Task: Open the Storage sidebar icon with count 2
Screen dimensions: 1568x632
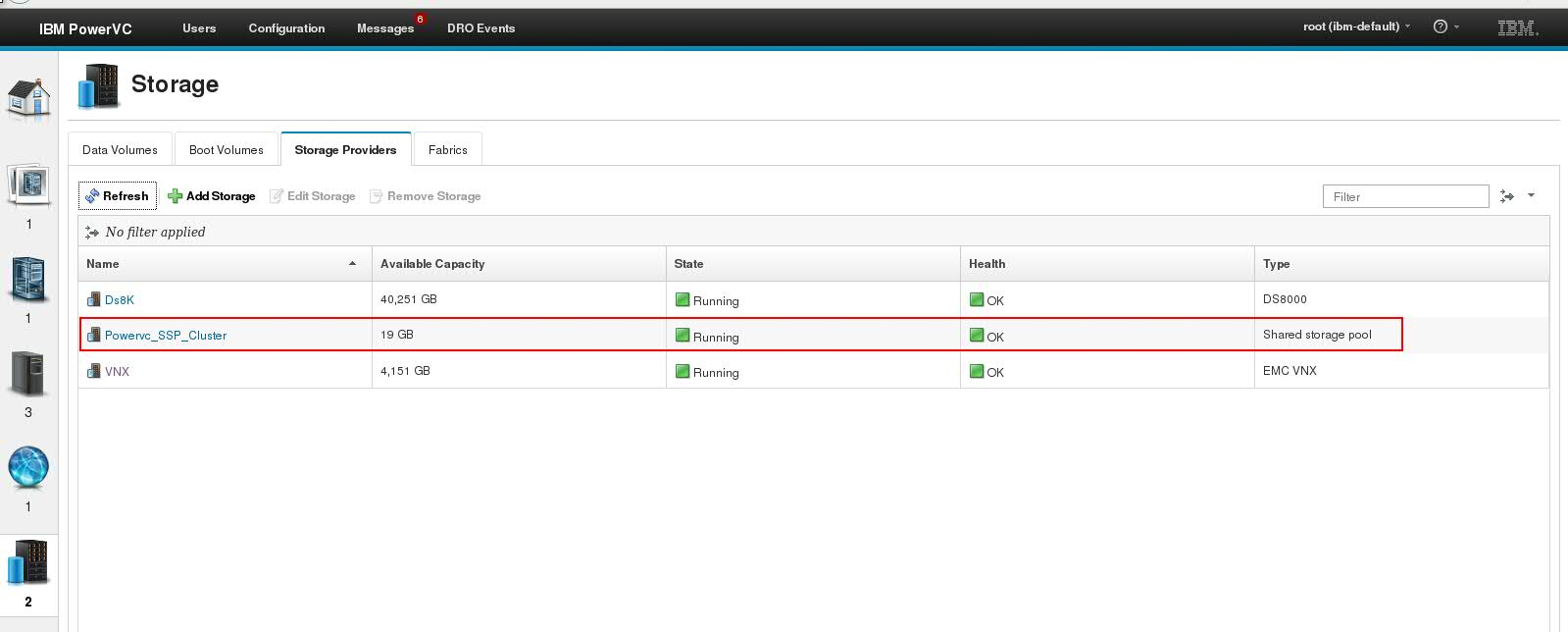Action: 28,562
